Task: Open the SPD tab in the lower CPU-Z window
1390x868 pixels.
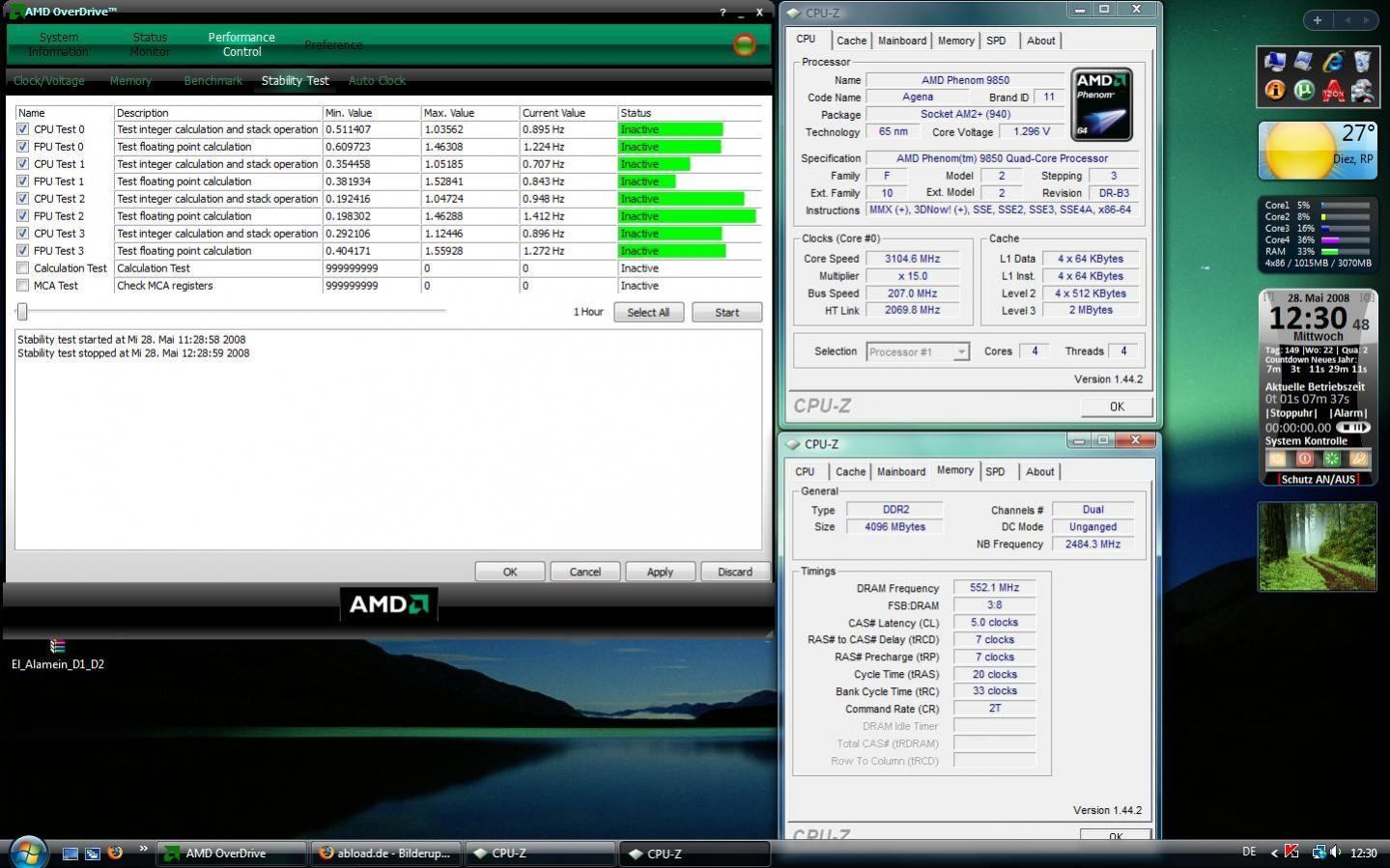Action: (995, 472)
